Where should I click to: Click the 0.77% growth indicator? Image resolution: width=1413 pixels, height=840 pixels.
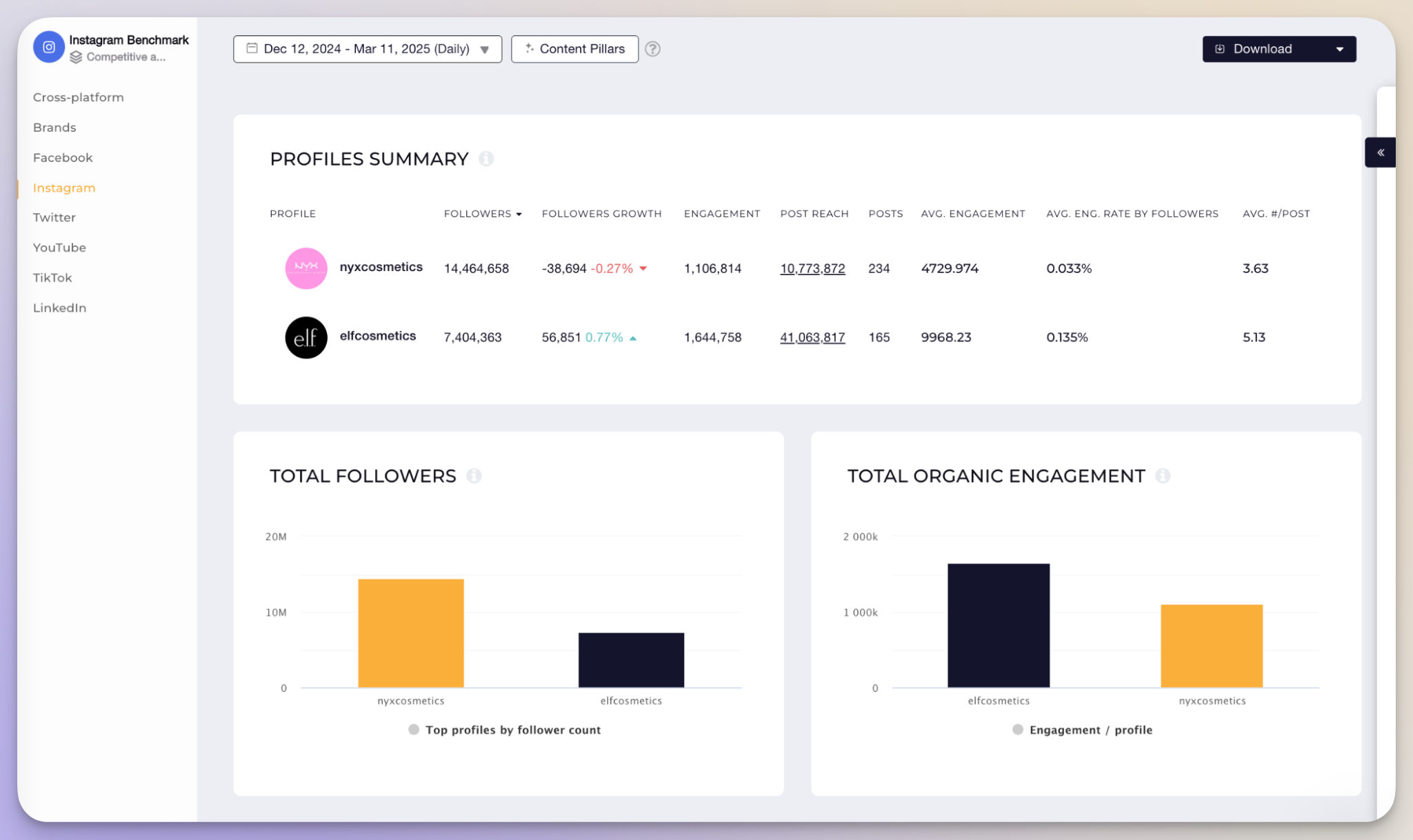pos(611,337)
